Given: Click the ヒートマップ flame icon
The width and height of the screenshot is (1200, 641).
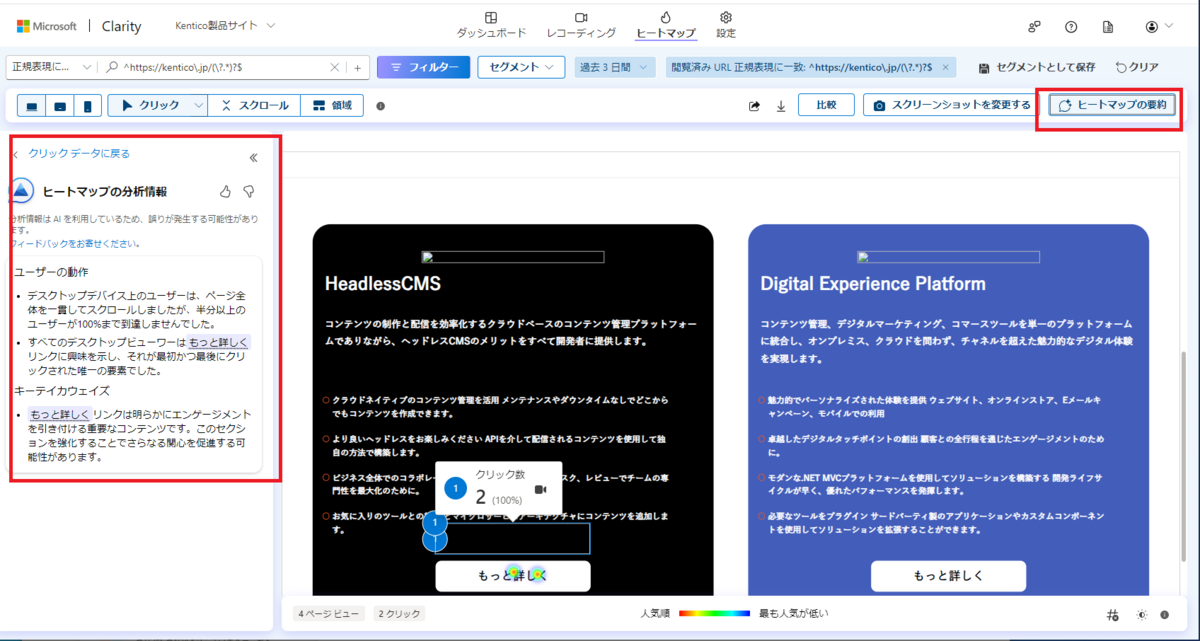Looking at the screenshot, I should click(x=666, y=17).
